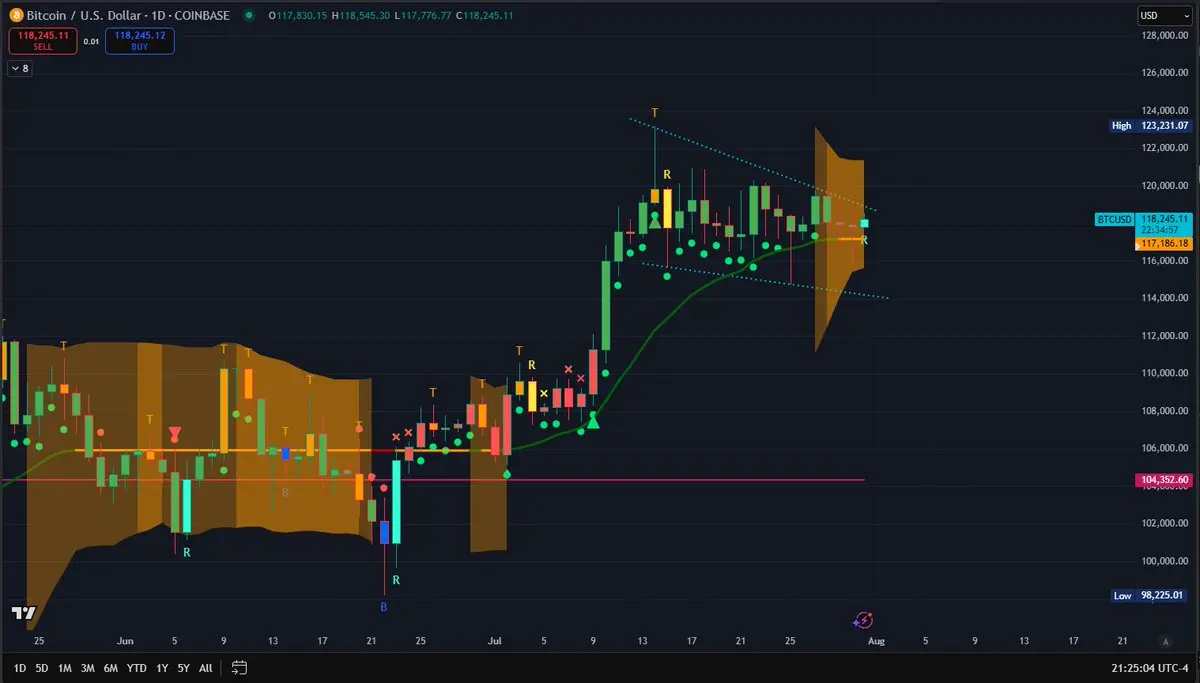Image resolution: width=1200 pixels, height=683 pixels.
Task: Toggle the auto scale A button
Action: click(x=1165, y=641)
